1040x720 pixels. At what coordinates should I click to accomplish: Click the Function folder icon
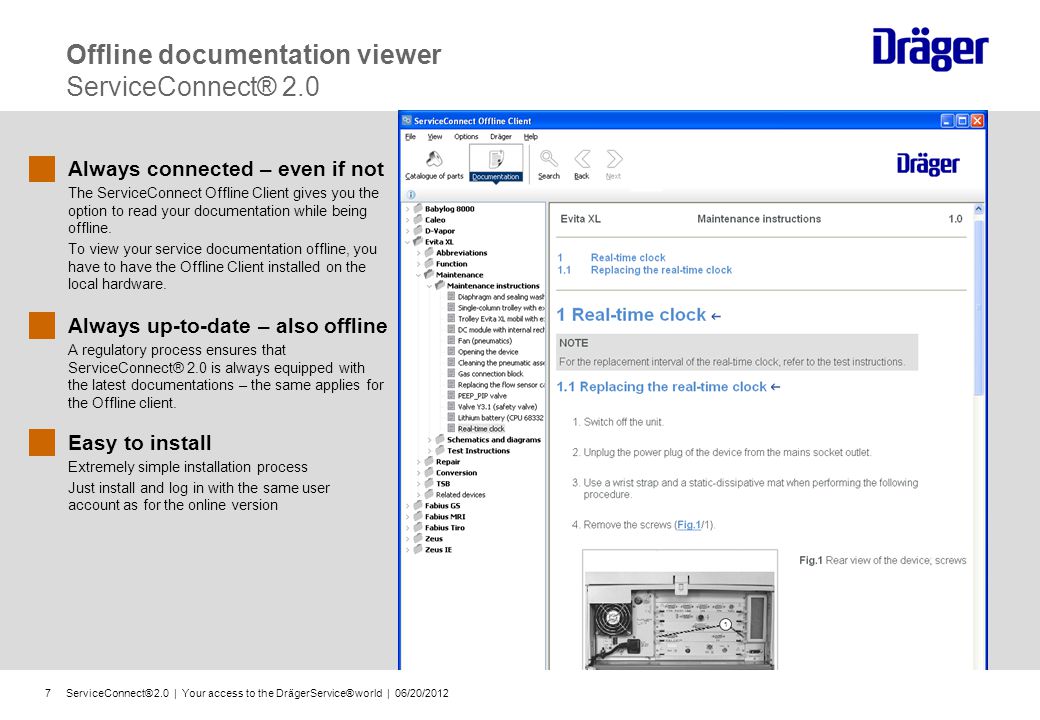(x=429, y=263)
